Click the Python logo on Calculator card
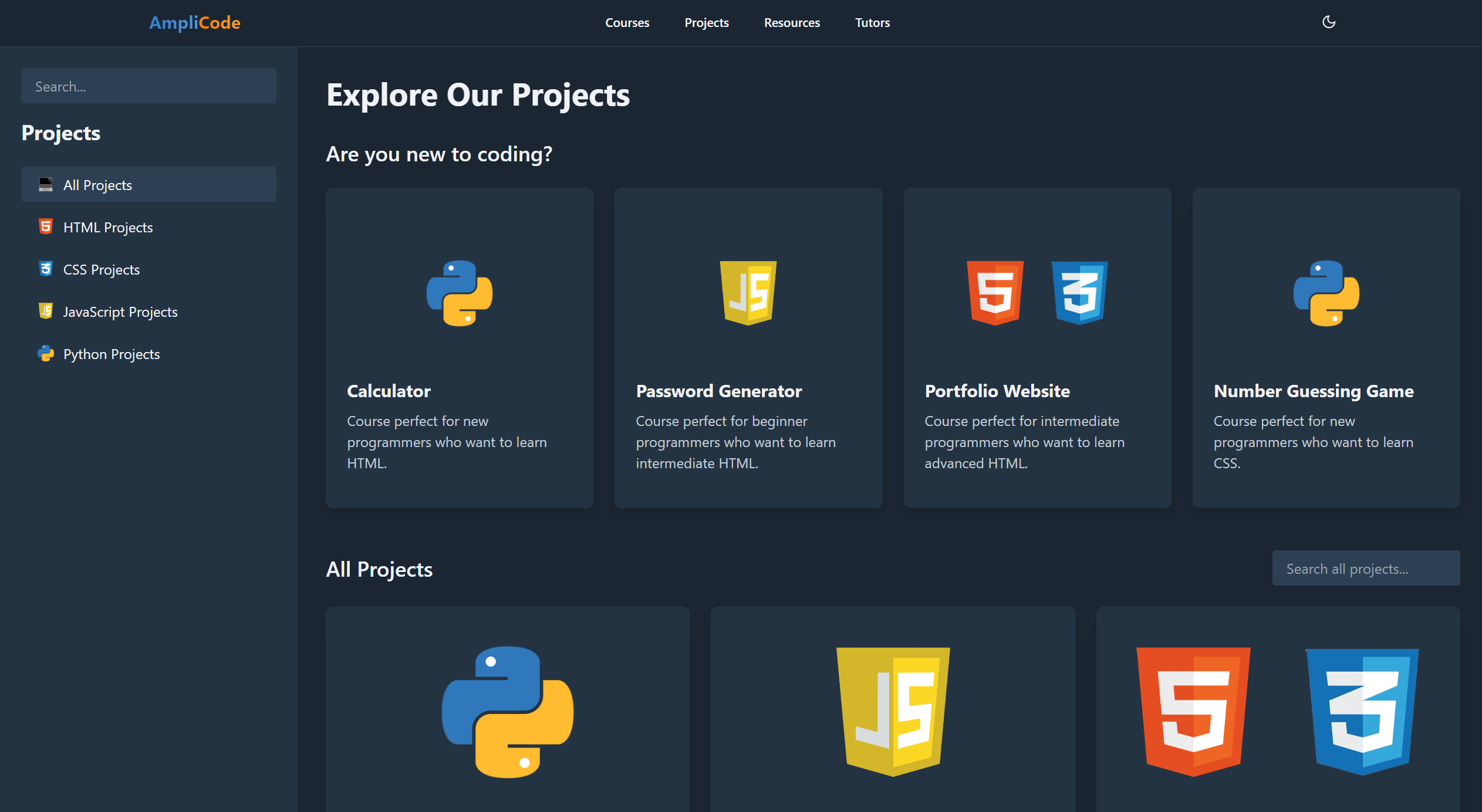The height and width of the screenshot is (812, 1482). (x=460, y=293)
